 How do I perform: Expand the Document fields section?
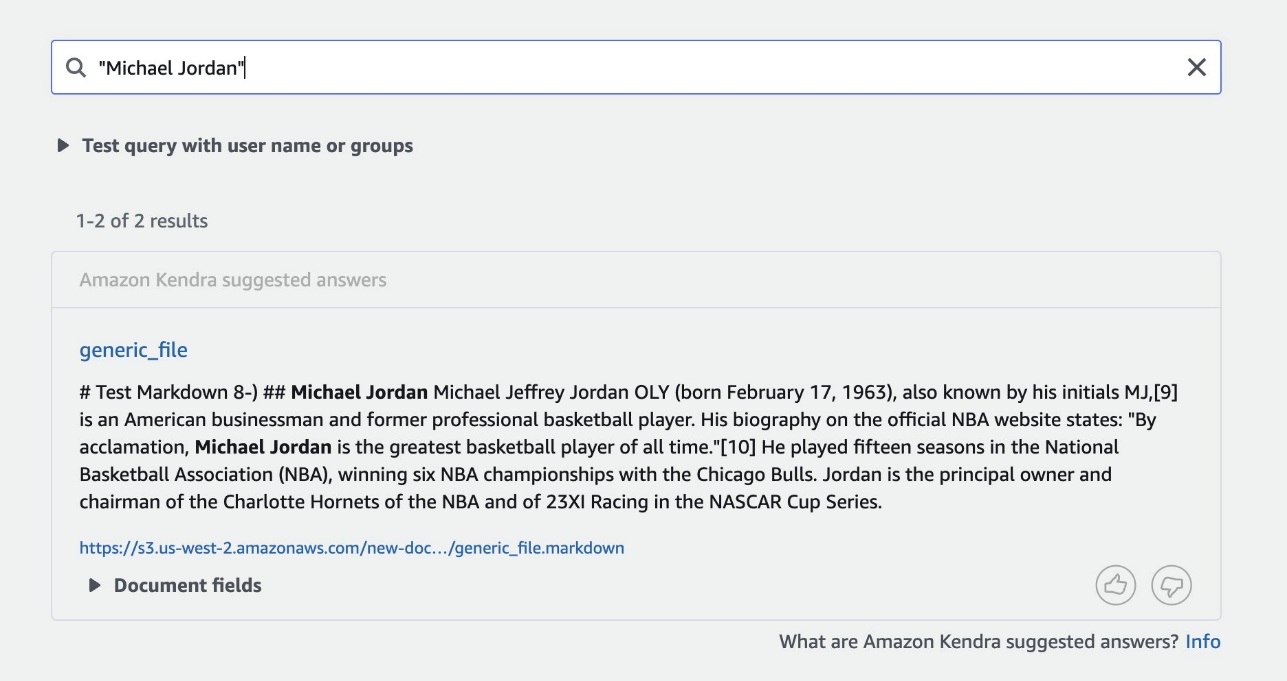pos(175,586)
